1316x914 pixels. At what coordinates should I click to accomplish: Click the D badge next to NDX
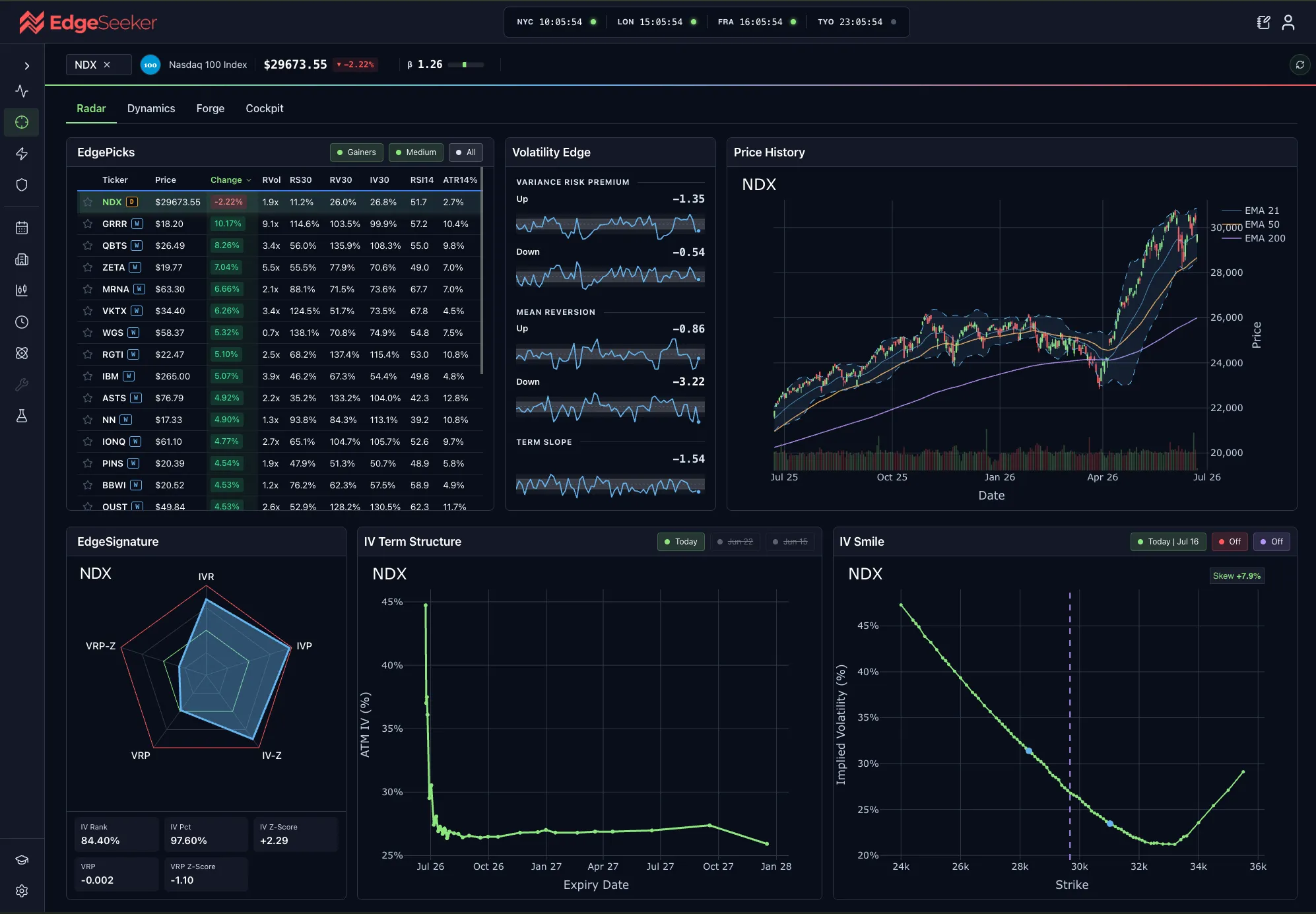132,202
